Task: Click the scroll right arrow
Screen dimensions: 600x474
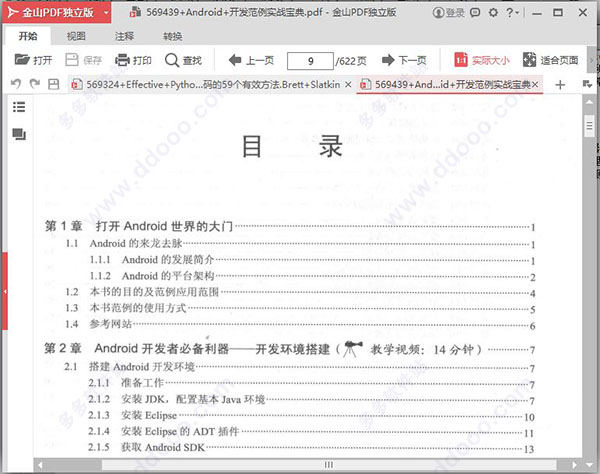Action: [x=574, y=465]
